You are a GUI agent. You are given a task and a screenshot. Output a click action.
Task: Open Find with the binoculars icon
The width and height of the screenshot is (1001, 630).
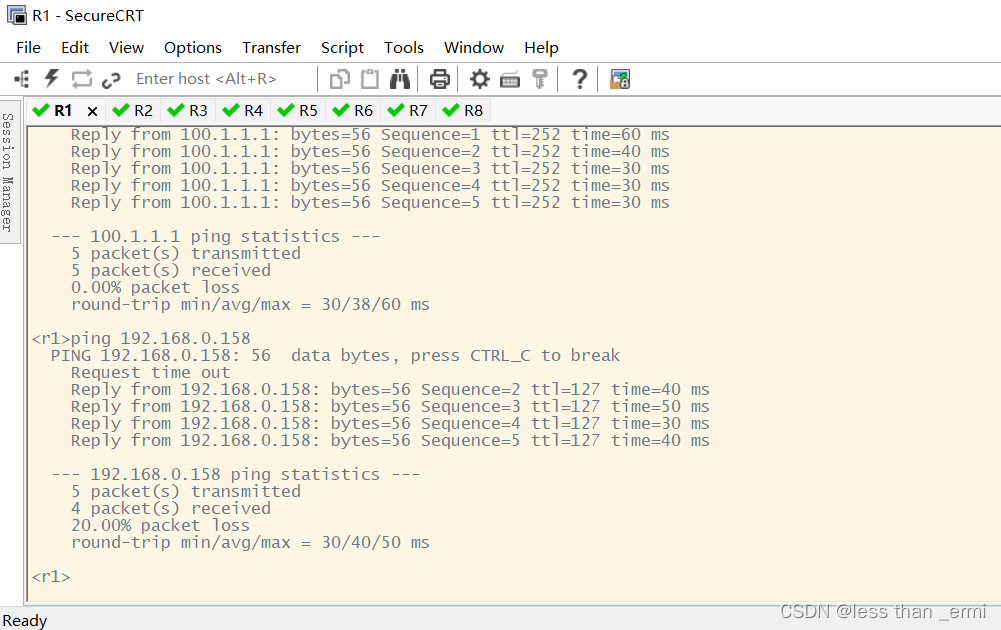(x=400, y=79)
